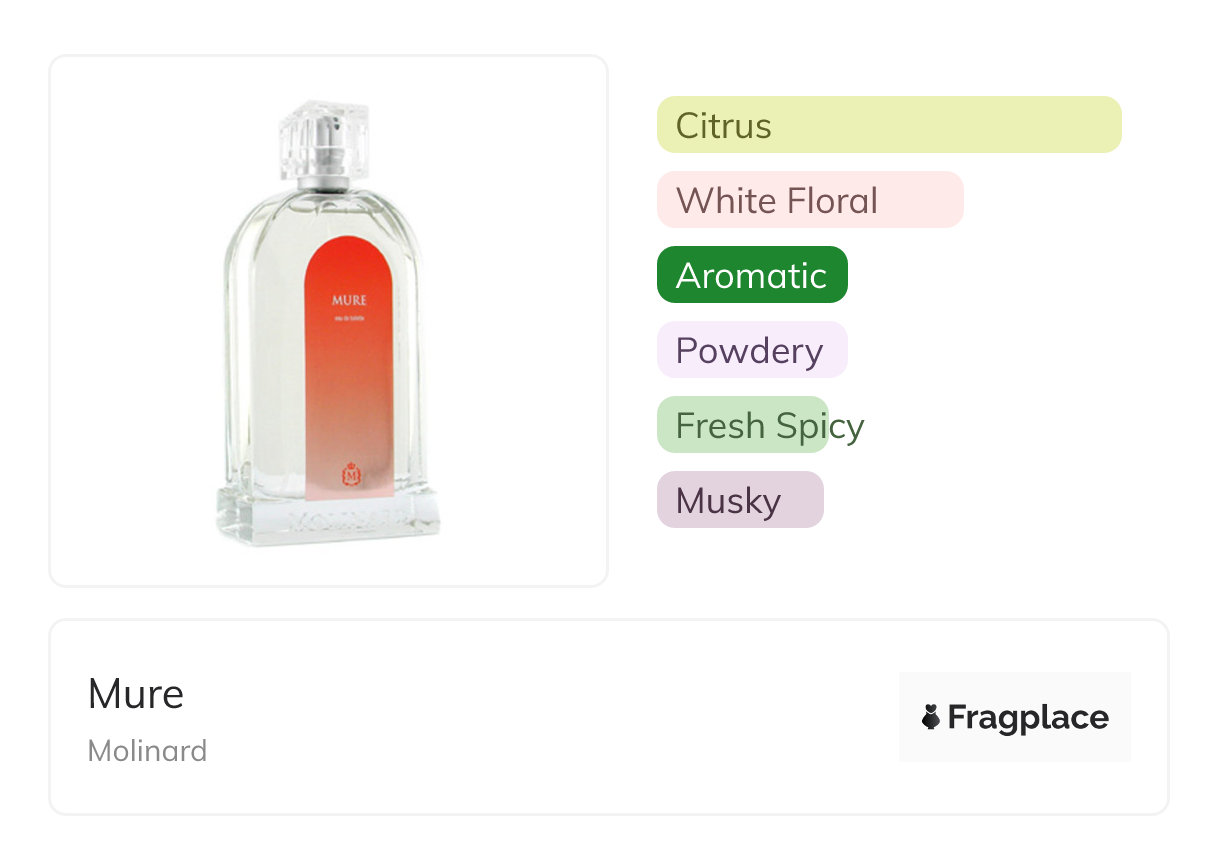Click the clear glass body left of red label

265,350
